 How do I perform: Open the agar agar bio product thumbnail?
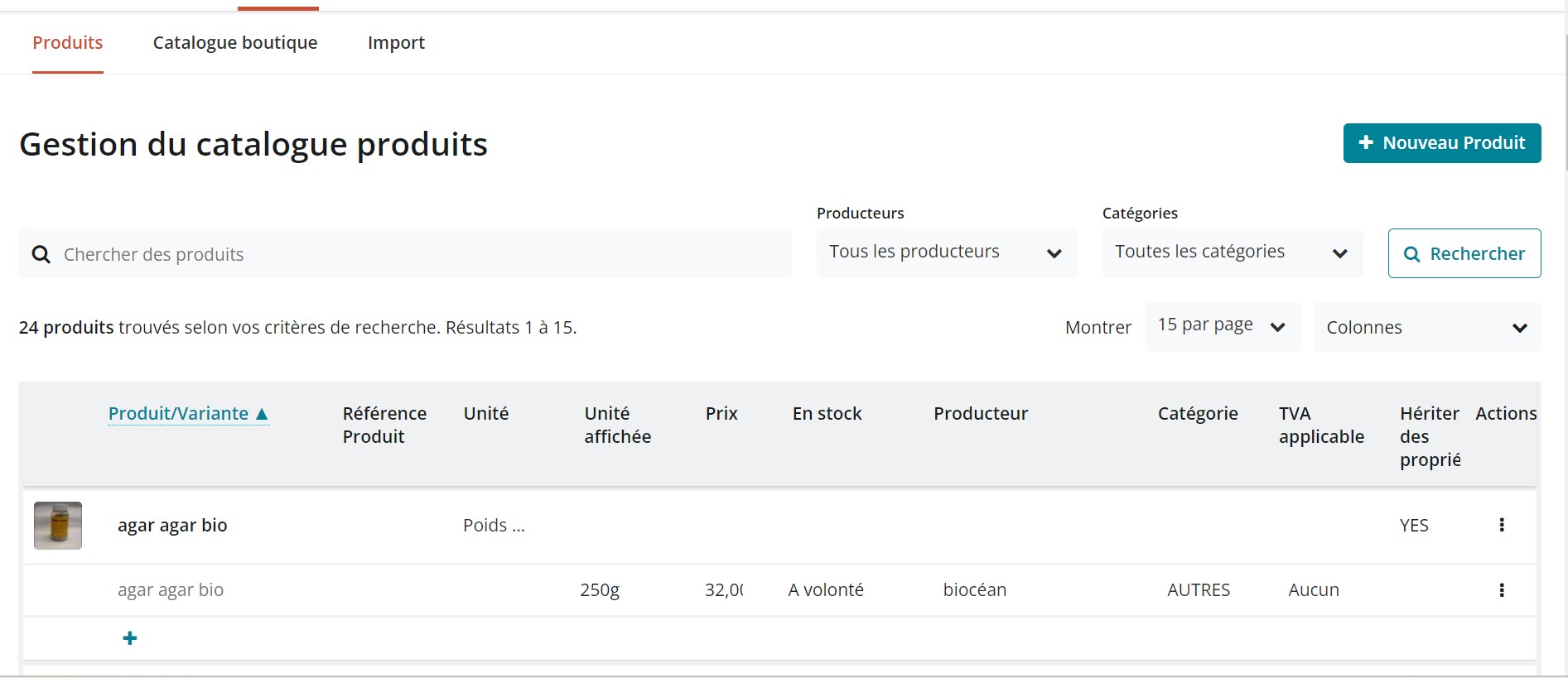[58, 526]
